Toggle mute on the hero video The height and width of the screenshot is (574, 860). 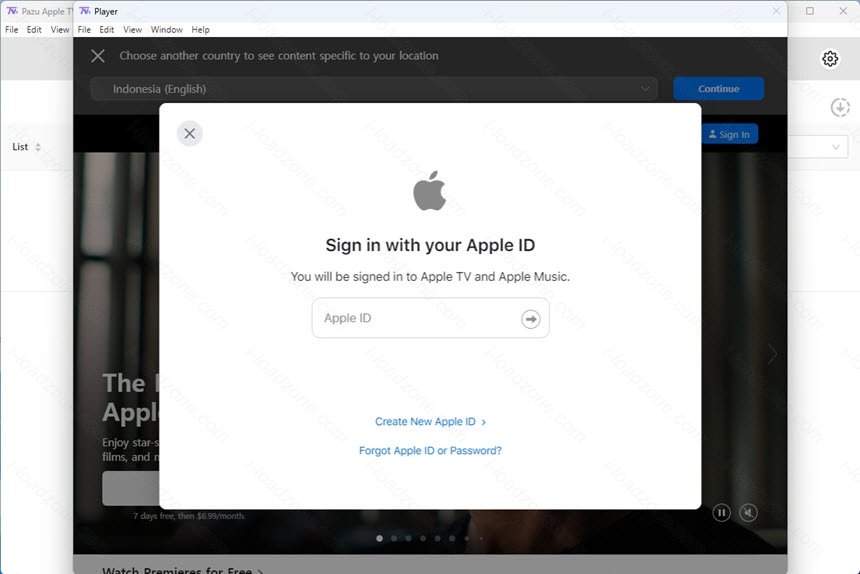pyautogui.click(x=748, y=513)
